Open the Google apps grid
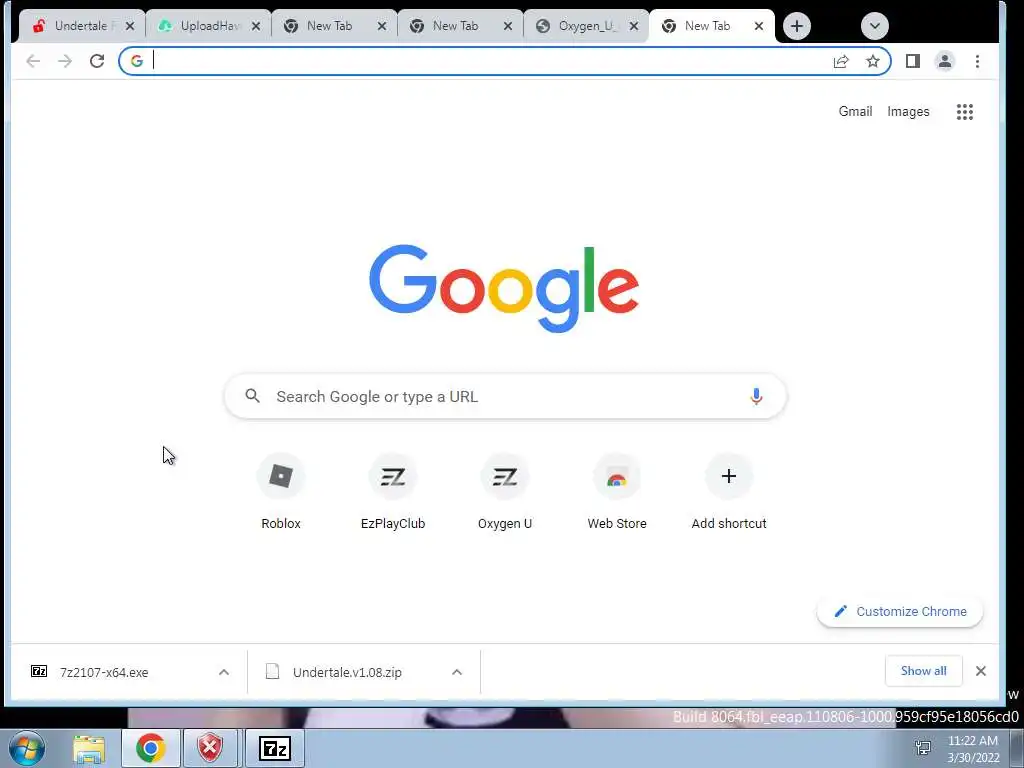The width and height of the screenshot is (1024, 768). click(965, 112)
